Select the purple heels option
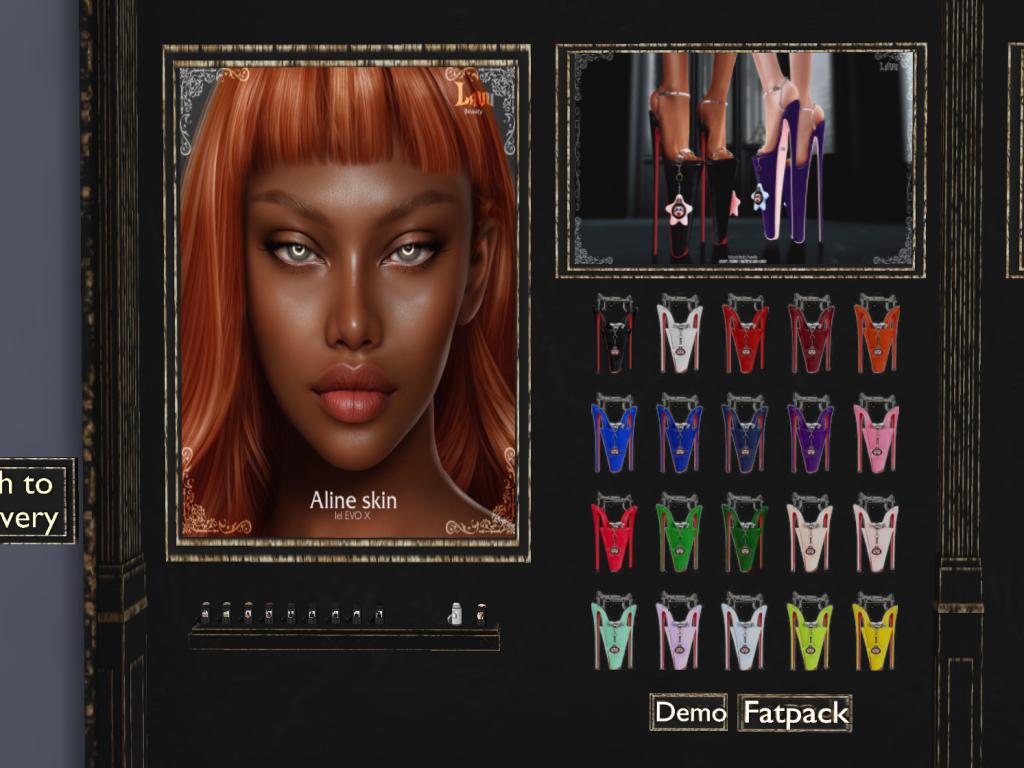The height and width of the screenshot is (768, 1024). coord(810,434)
